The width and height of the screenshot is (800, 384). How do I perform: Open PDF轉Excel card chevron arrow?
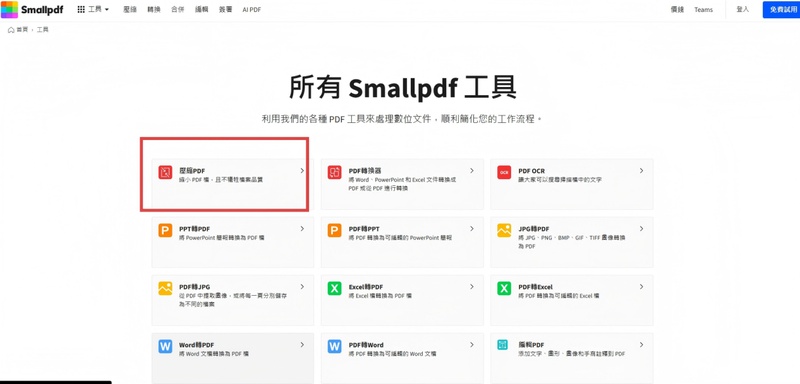(641, 287)
